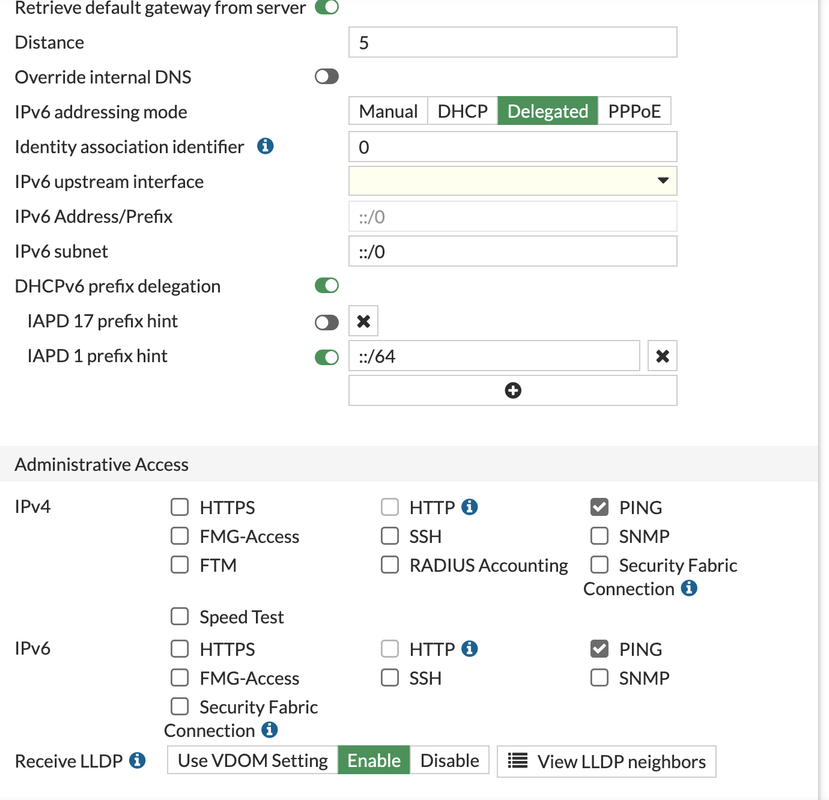
Task: Open the IPv6 upstream interface dropdown
Action: point(512,181)
